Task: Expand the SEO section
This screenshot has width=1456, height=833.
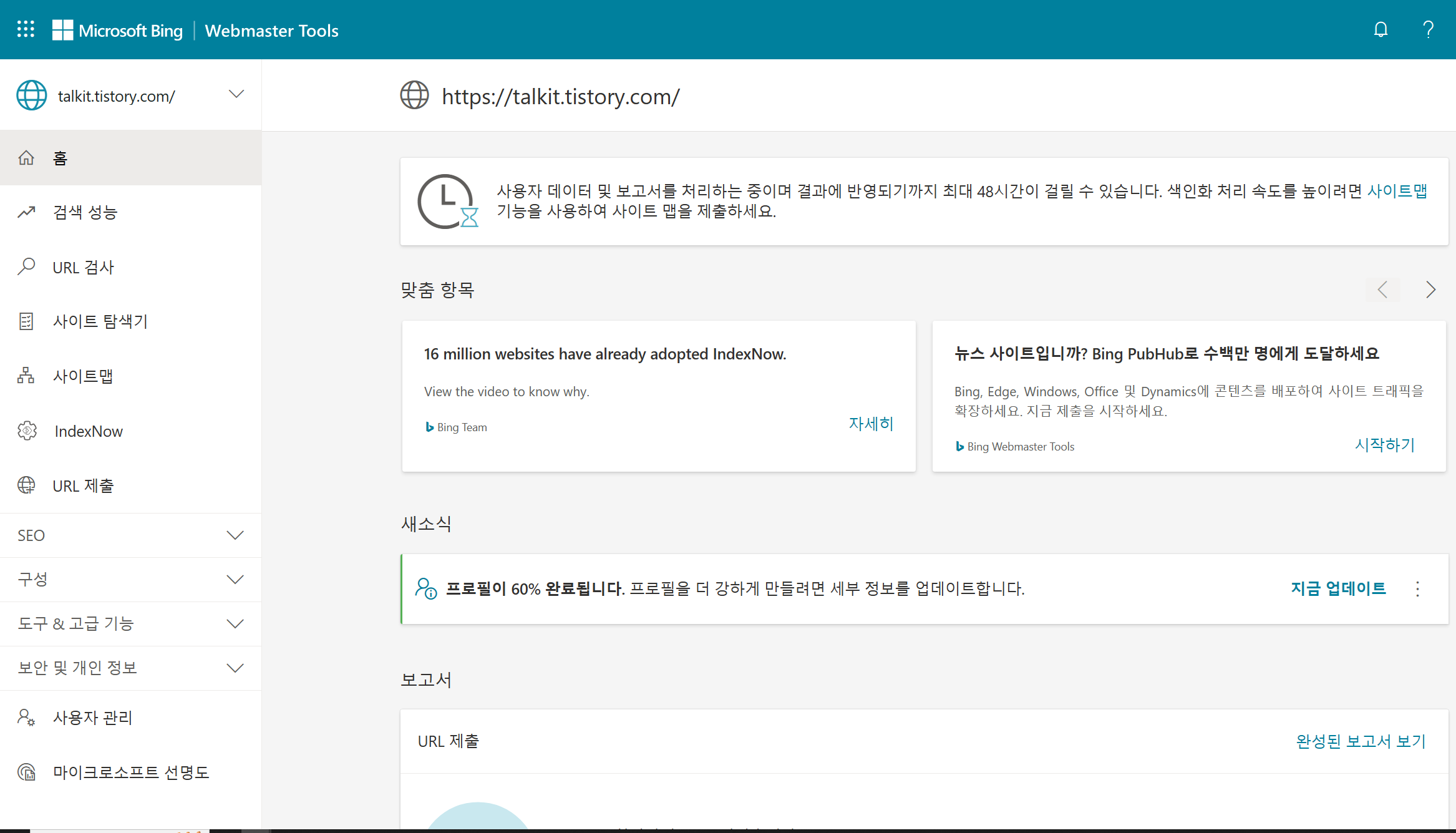Action: [x=235, y=535]
